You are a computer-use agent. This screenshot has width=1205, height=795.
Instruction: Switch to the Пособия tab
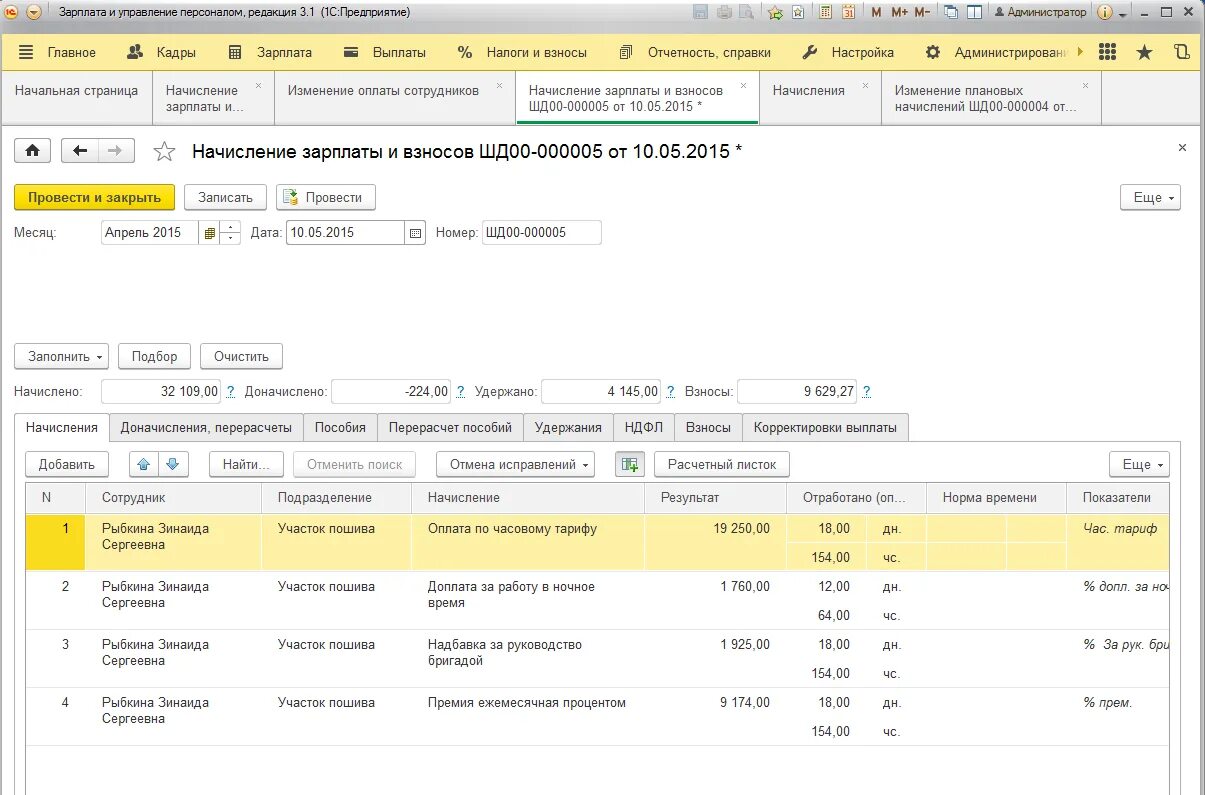coord(340,427)
